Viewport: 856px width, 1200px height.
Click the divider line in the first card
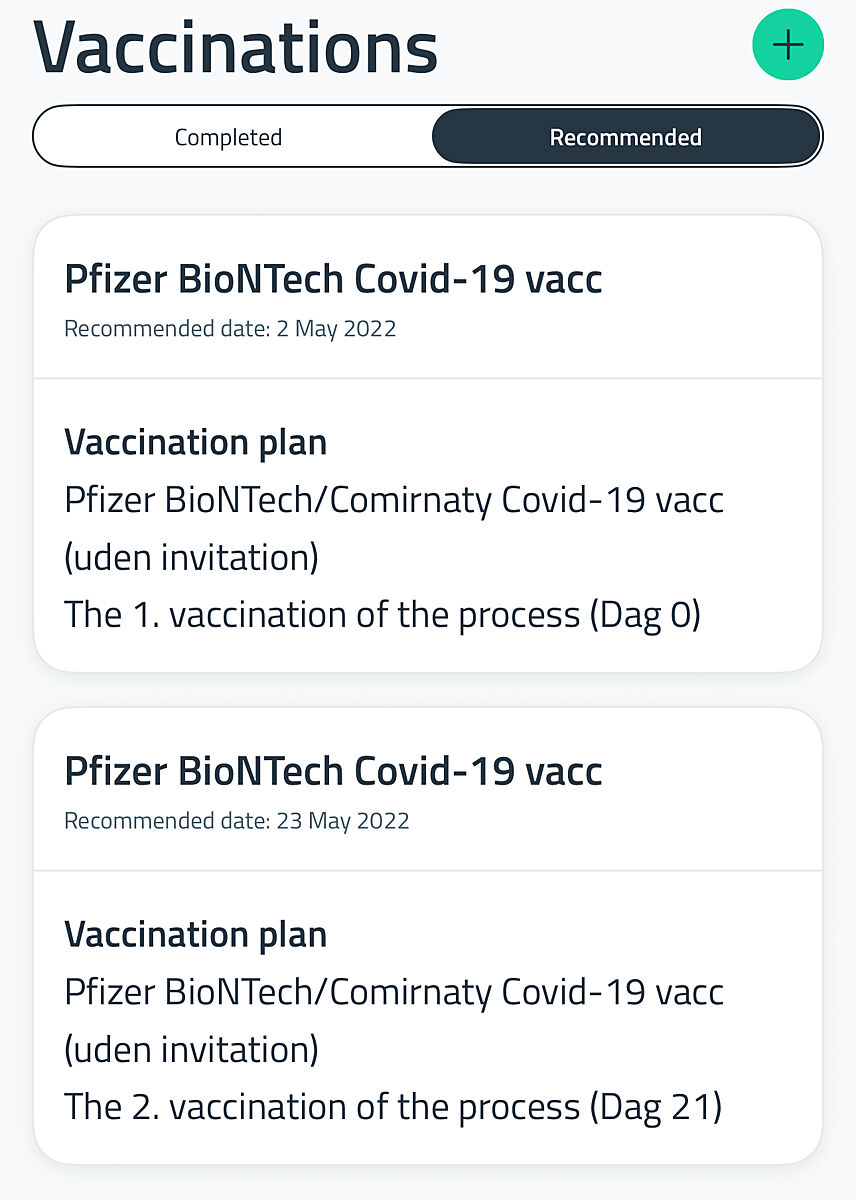(428, 379)
